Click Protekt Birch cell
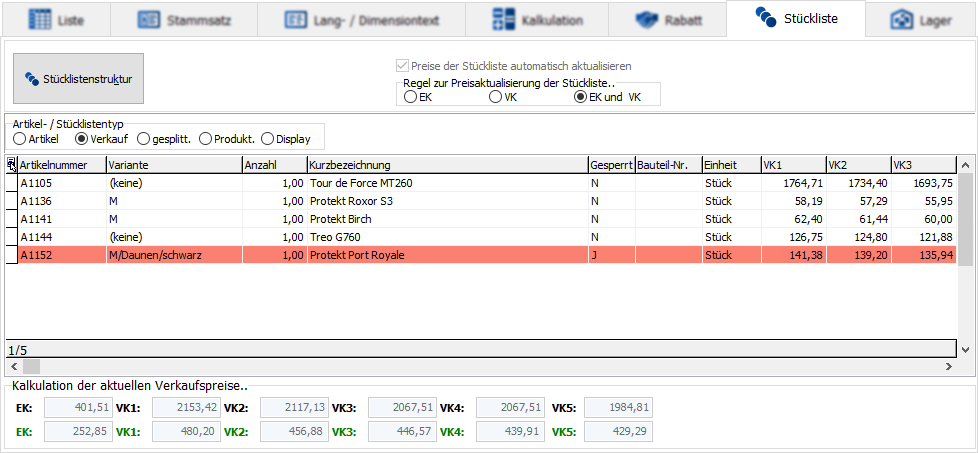Viewport: 978px width, 453px height. (448, 220)
